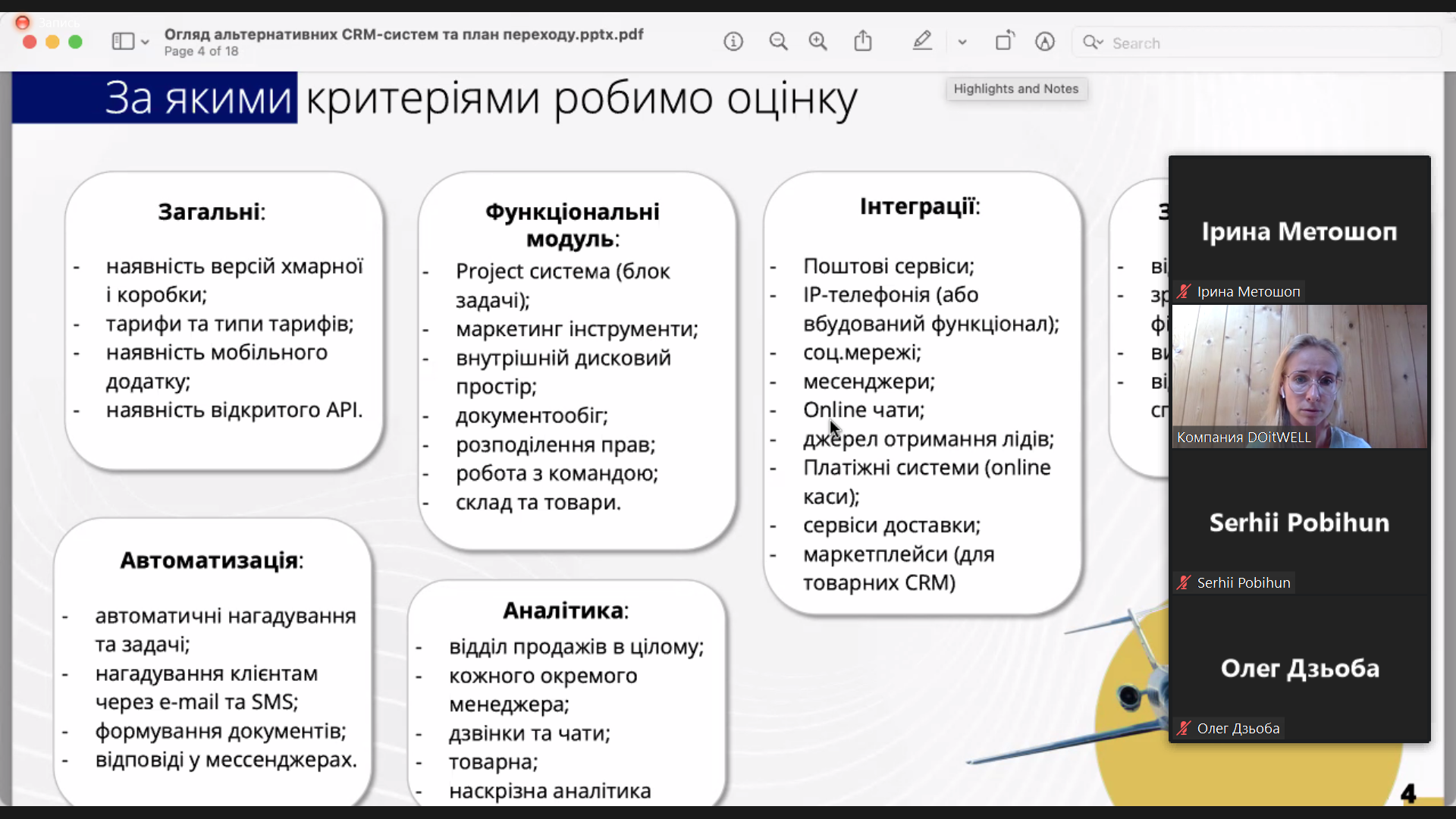Click 'маркетинг інструменти;' list item
Image resolution: width=1456 pixels, height=819 pixels.
[577, 329]
